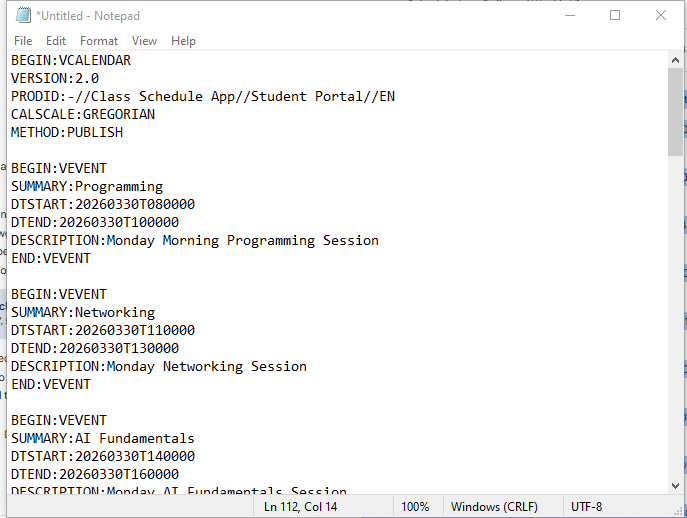The image size is (687, 518).
Task: Click the Notepad app icon in title bar
Action: point(22,15)
